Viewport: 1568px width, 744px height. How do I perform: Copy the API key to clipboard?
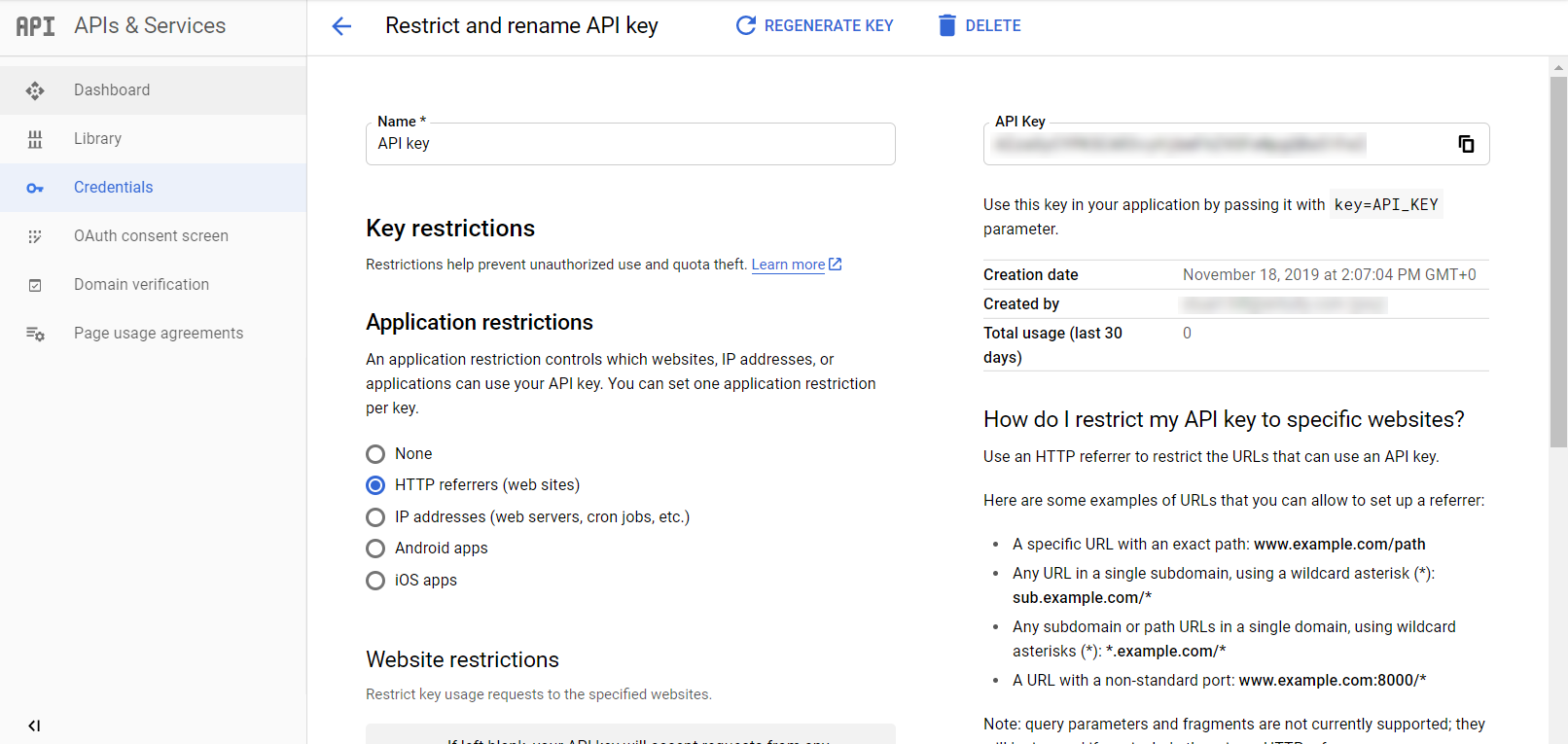pyautogui.click(x=1466, y=144)
